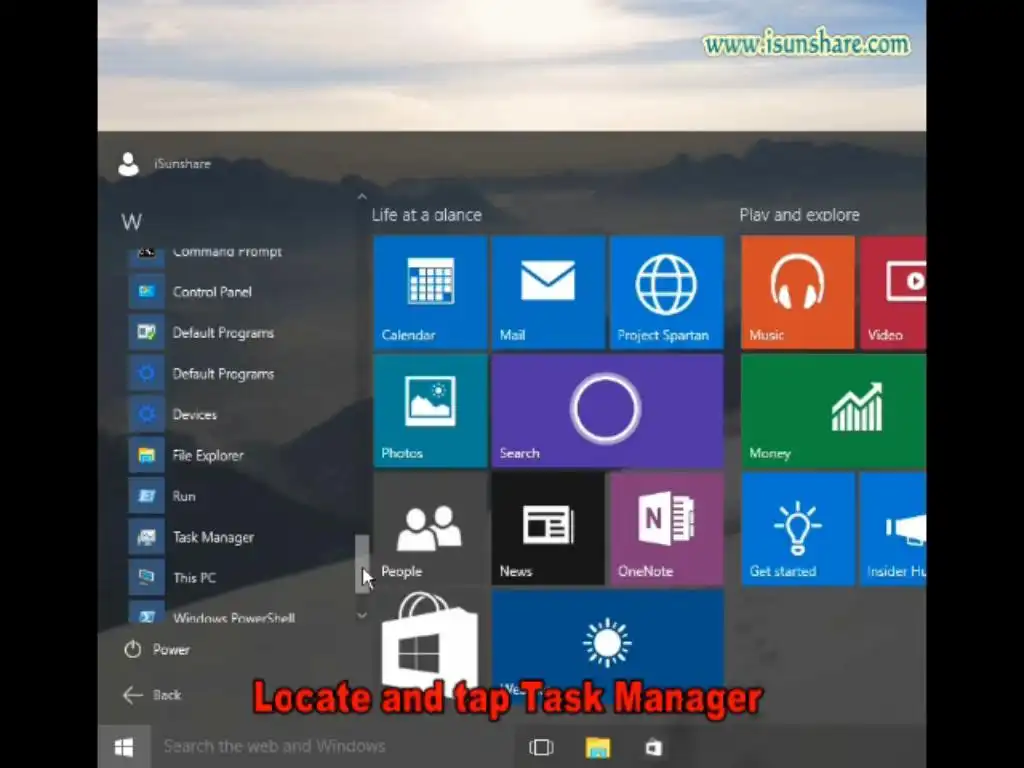Screen dimensions: 1024x768
Task: Open the Calendar tile
Action: 430,293
